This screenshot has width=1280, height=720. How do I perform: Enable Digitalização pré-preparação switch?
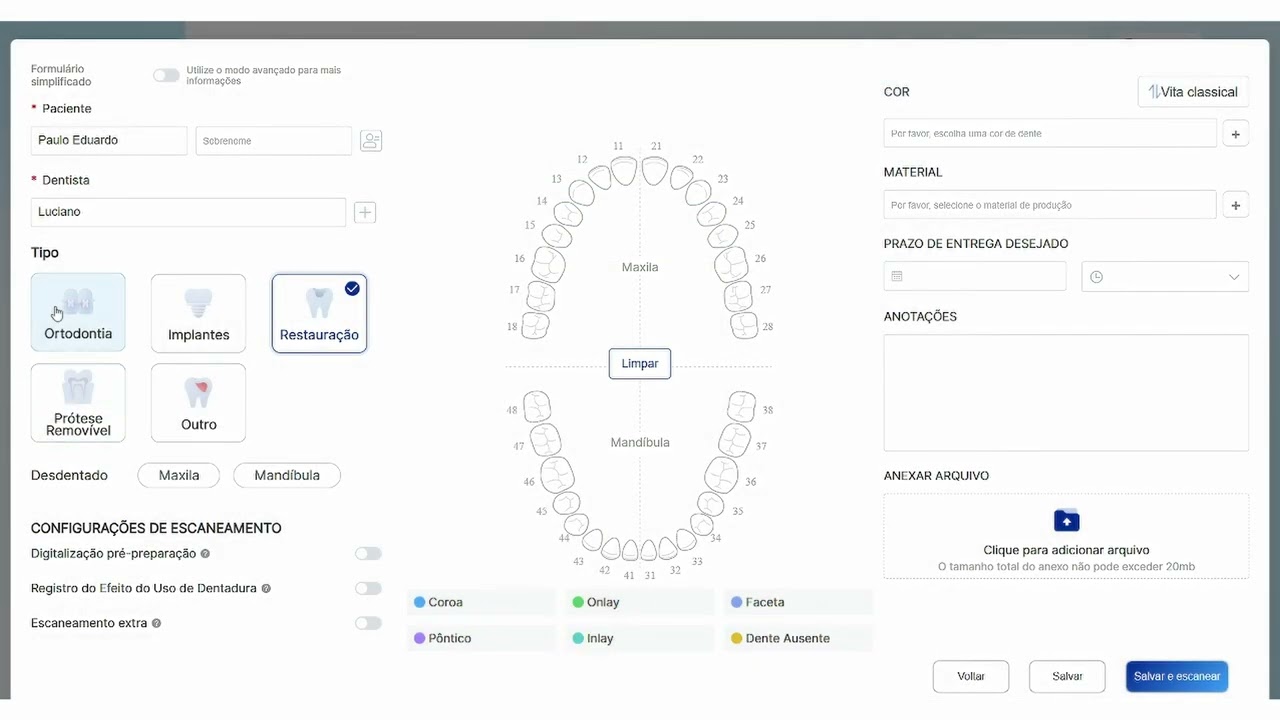[368, 554]
